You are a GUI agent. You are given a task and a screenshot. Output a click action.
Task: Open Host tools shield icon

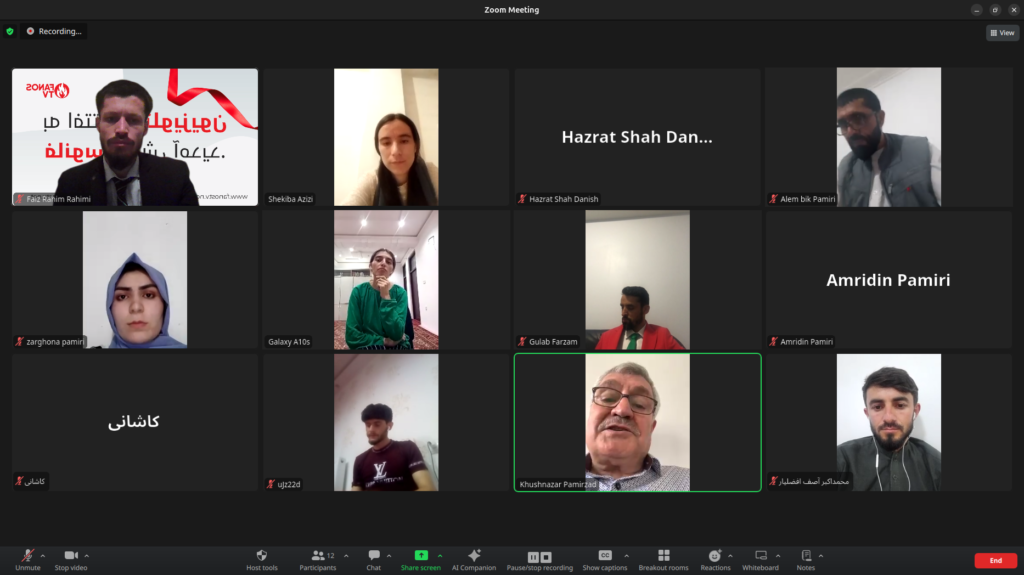coord(261,555)
